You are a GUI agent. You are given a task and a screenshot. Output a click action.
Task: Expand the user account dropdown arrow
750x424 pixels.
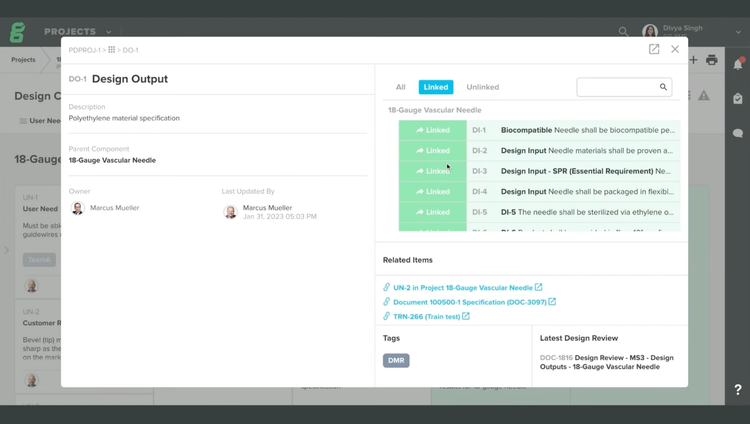(738, 32)
